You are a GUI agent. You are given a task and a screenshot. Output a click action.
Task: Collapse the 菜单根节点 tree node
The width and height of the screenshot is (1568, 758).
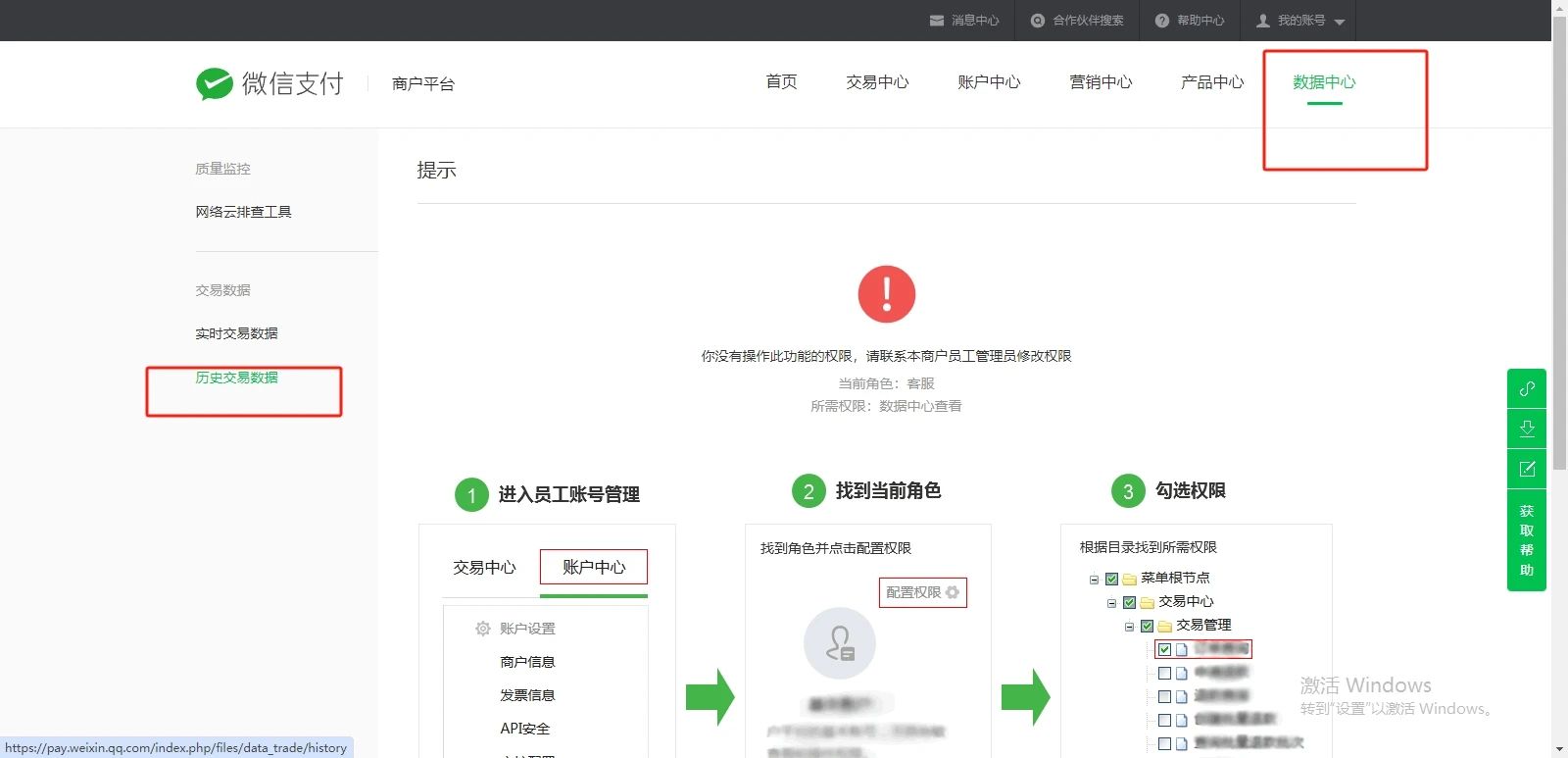(x=1094, y=580)
